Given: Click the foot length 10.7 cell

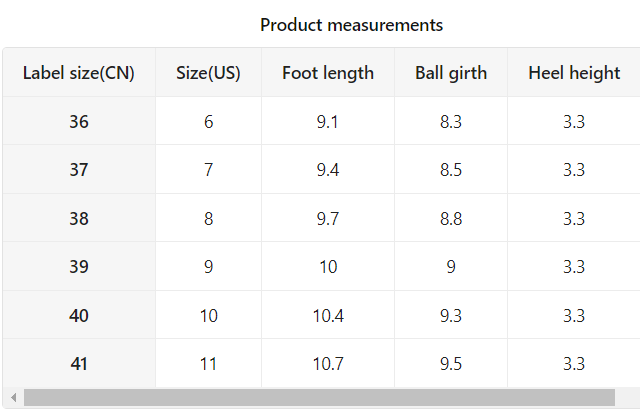Looking at the screenshot, I should (328, 363).
